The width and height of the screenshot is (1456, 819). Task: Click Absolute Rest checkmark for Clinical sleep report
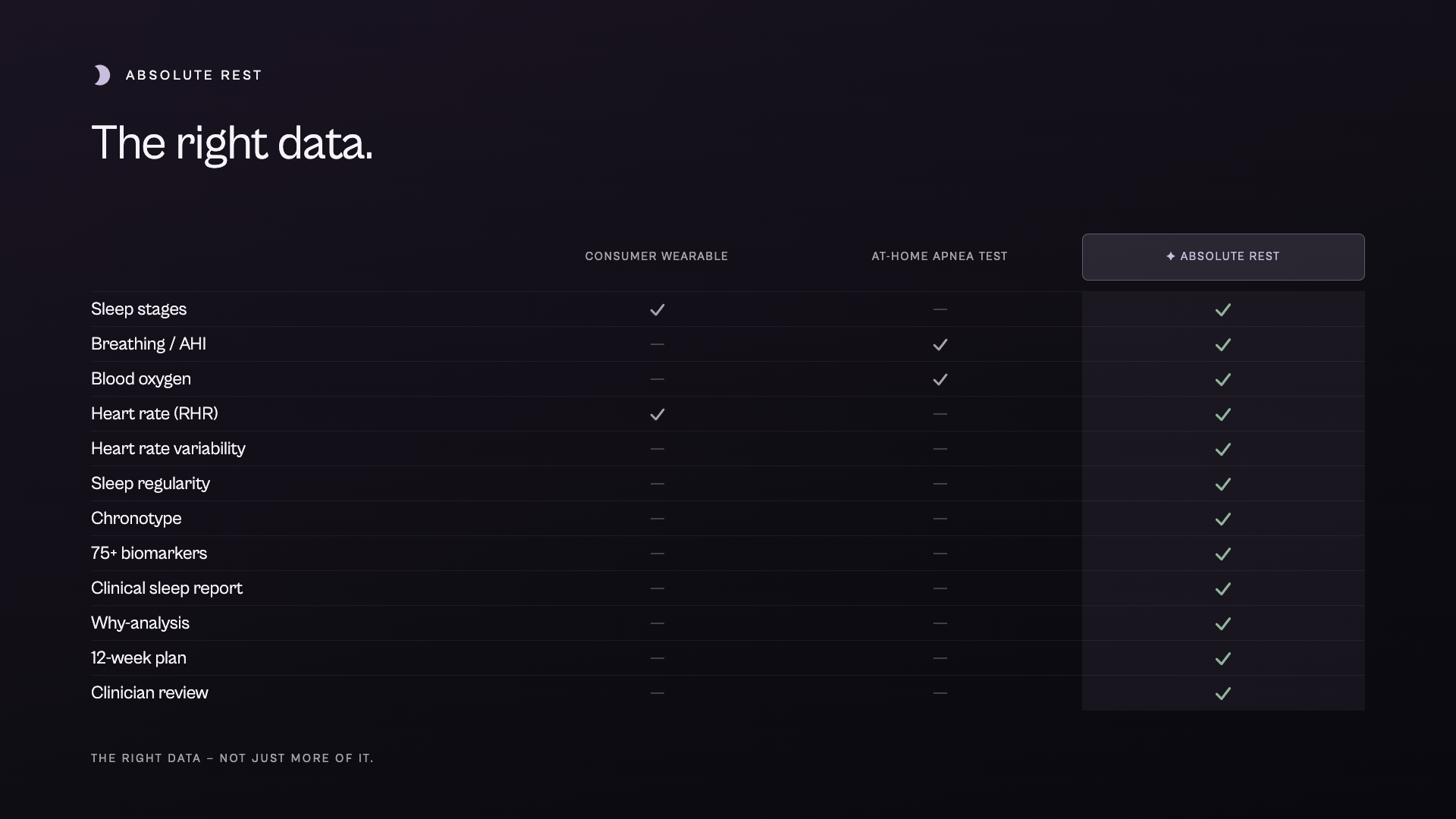coord(1223,588)
